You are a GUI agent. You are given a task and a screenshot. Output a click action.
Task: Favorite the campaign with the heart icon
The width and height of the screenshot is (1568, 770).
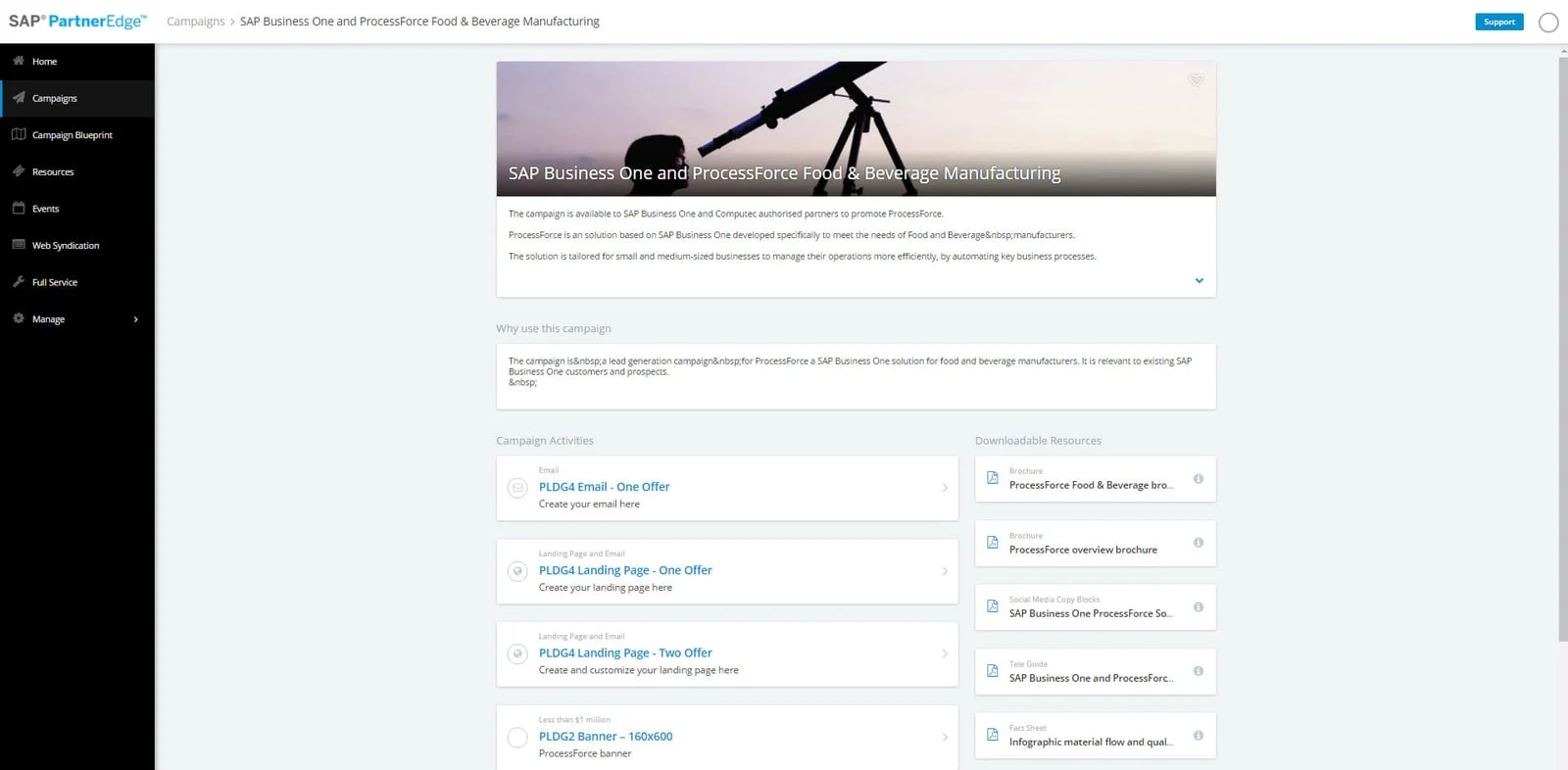pos(1196,80)
